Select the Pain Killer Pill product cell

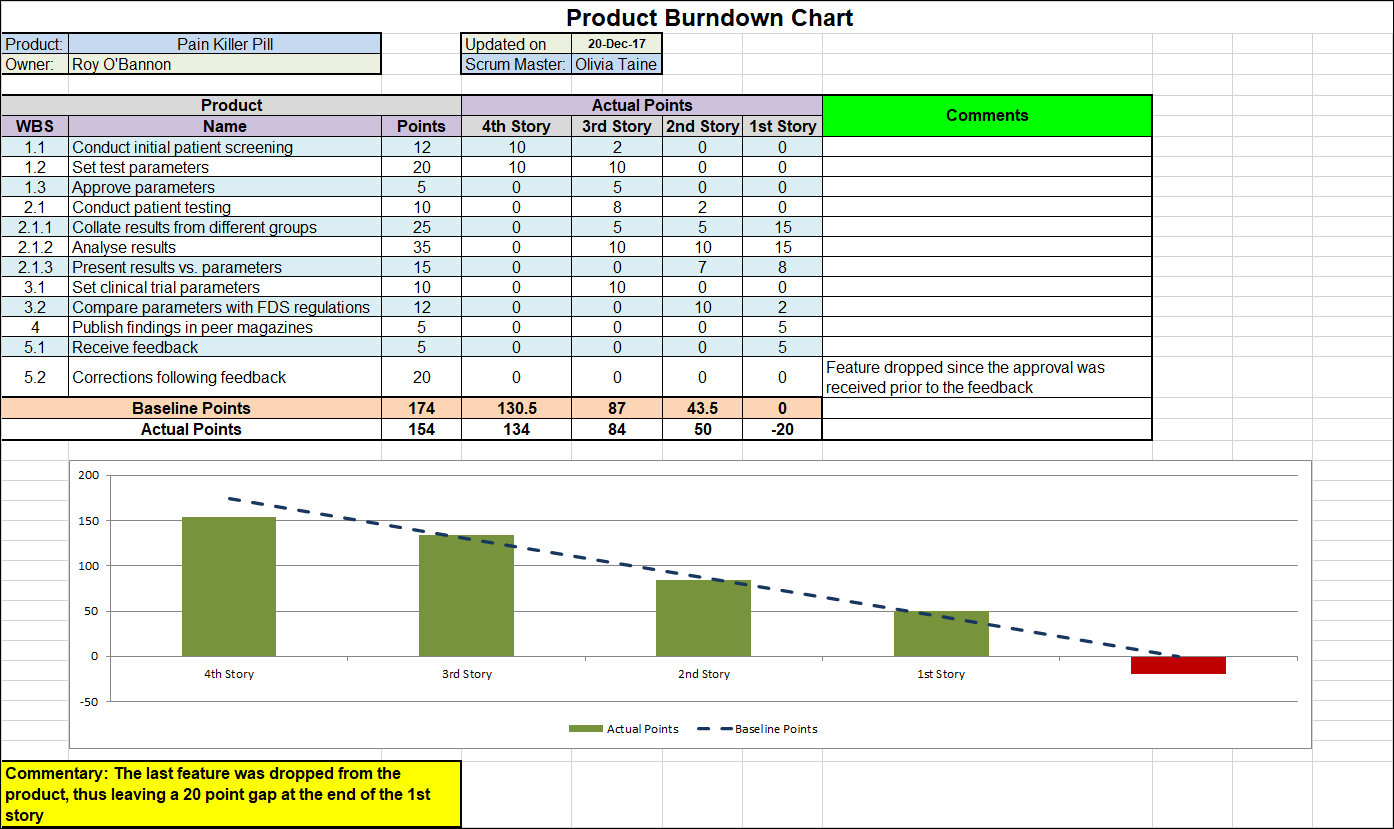coord(225,44)
